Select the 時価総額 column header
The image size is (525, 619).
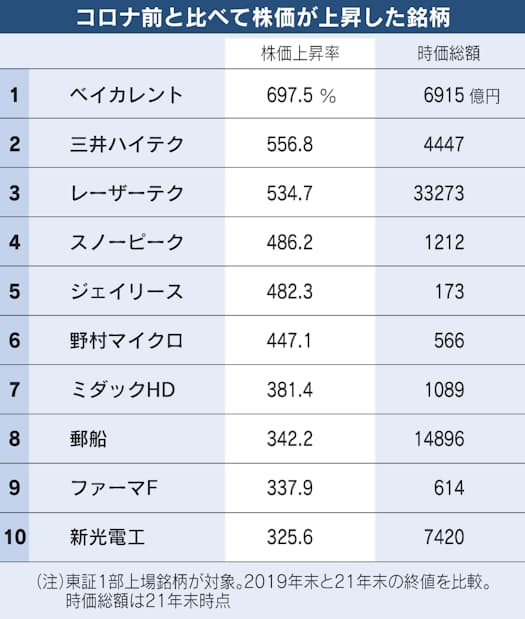click(449, 53)
